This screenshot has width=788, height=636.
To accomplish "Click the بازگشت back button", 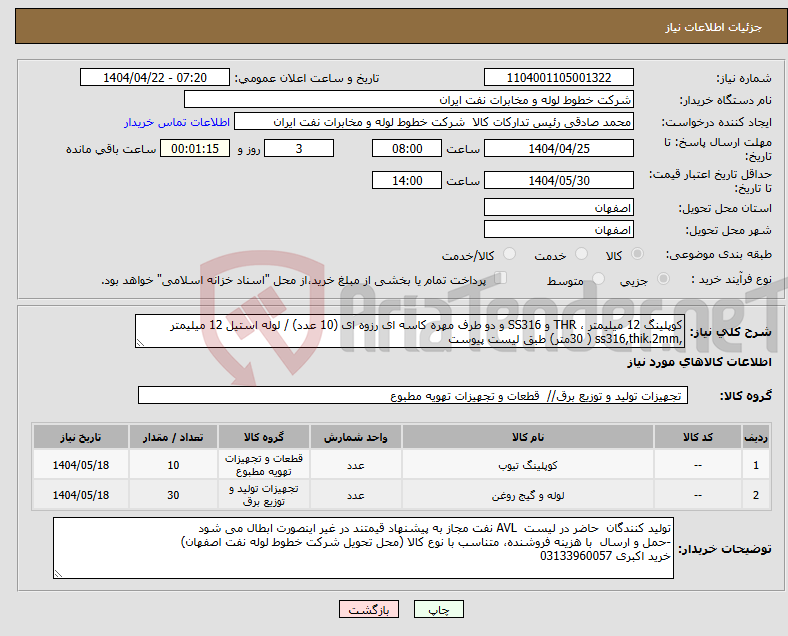I will (x=369, y=609).
